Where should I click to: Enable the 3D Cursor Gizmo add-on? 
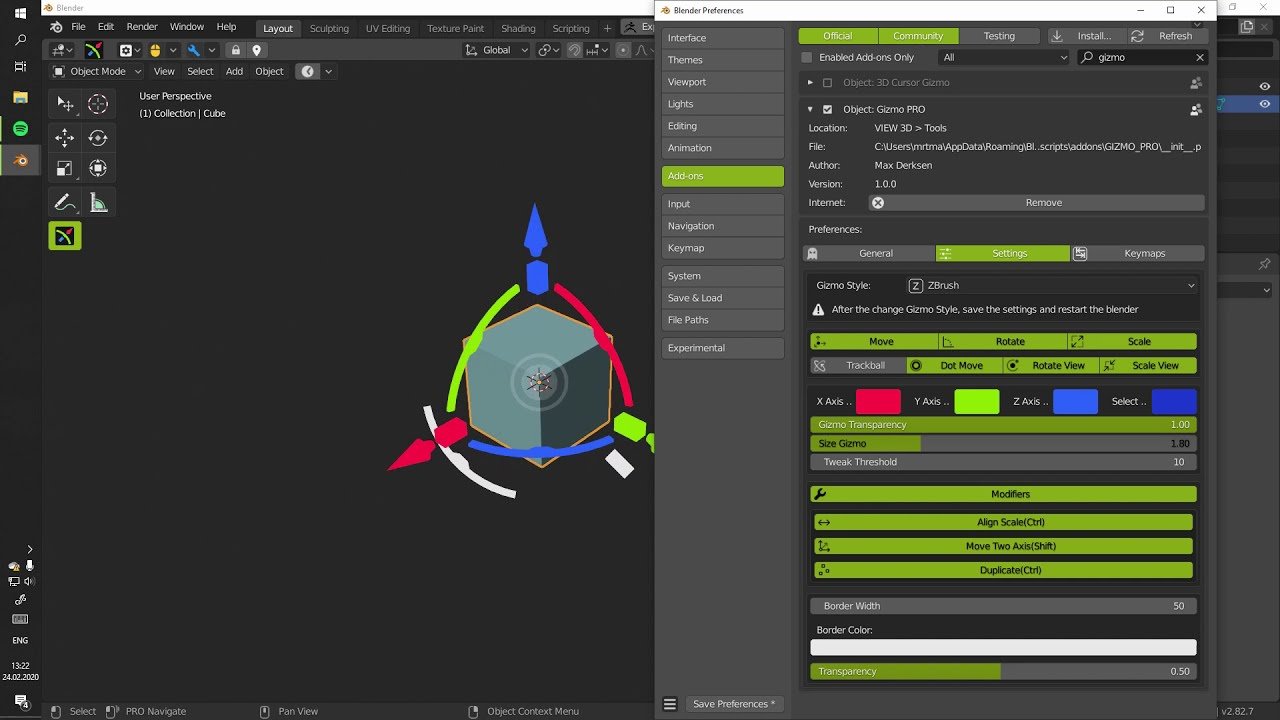point(827,83)
